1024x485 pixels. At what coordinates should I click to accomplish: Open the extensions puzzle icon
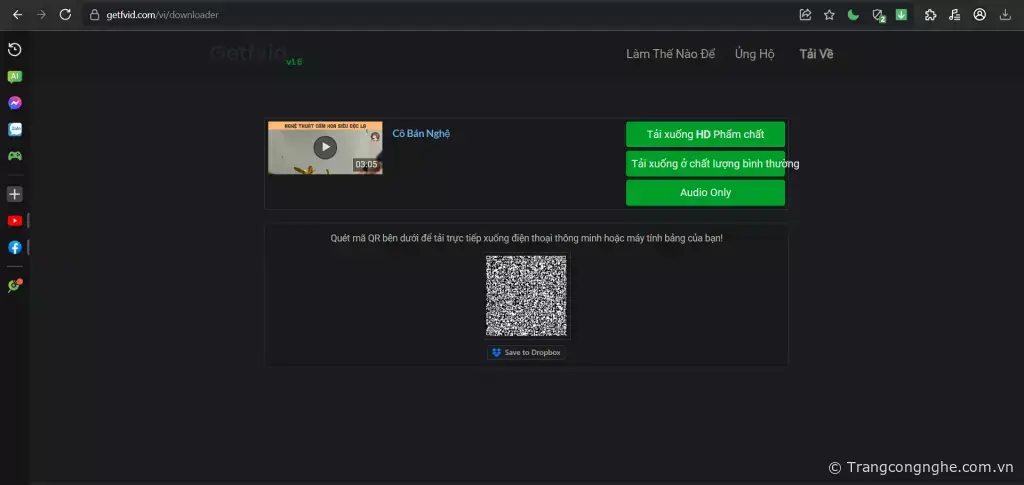[x=930, y=15]
